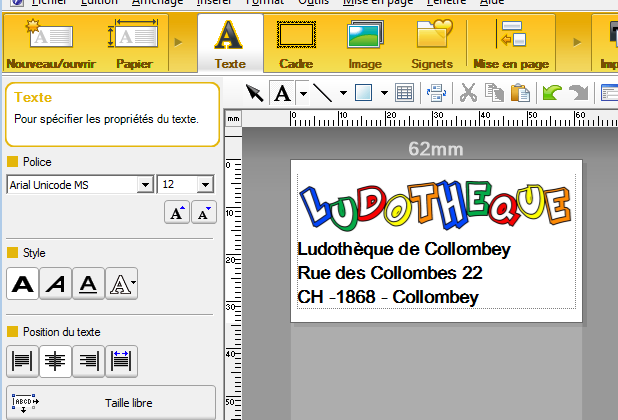Click the Position du texte heading

(61, 332)
